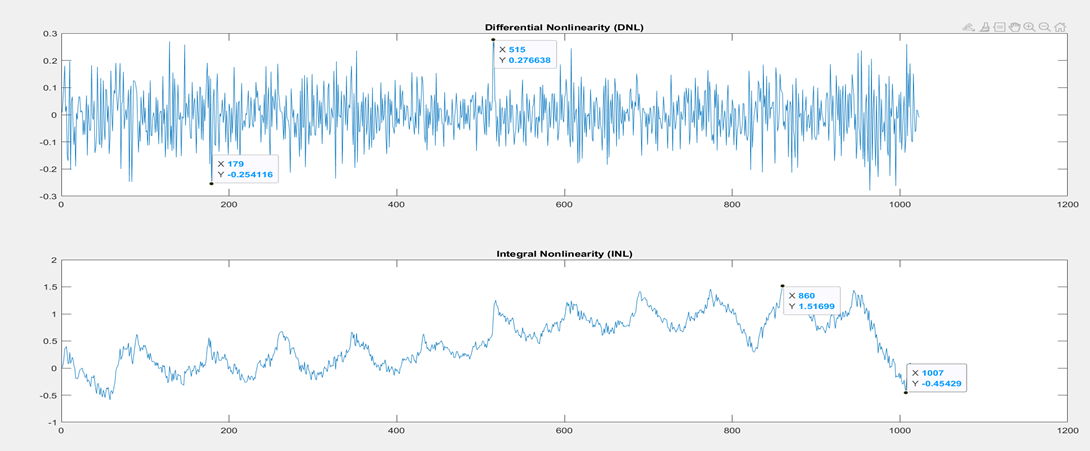The height and width of the screenshot is (451, 1090).
Task: Click the Integral Nonlinearity (INL) title
Action: click(564, 254)
